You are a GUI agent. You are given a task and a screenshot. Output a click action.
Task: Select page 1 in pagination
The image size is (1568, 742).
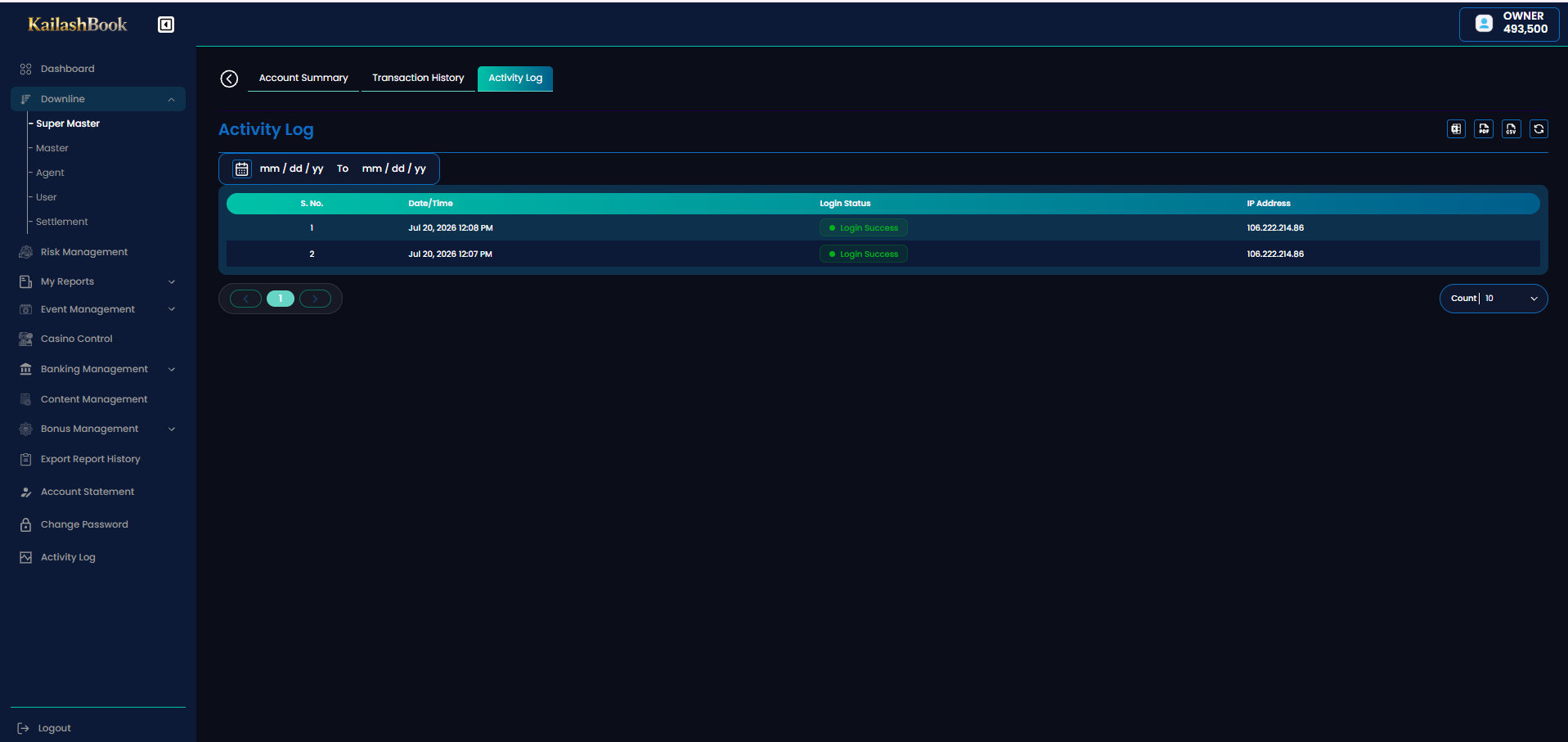click(281, 299)
